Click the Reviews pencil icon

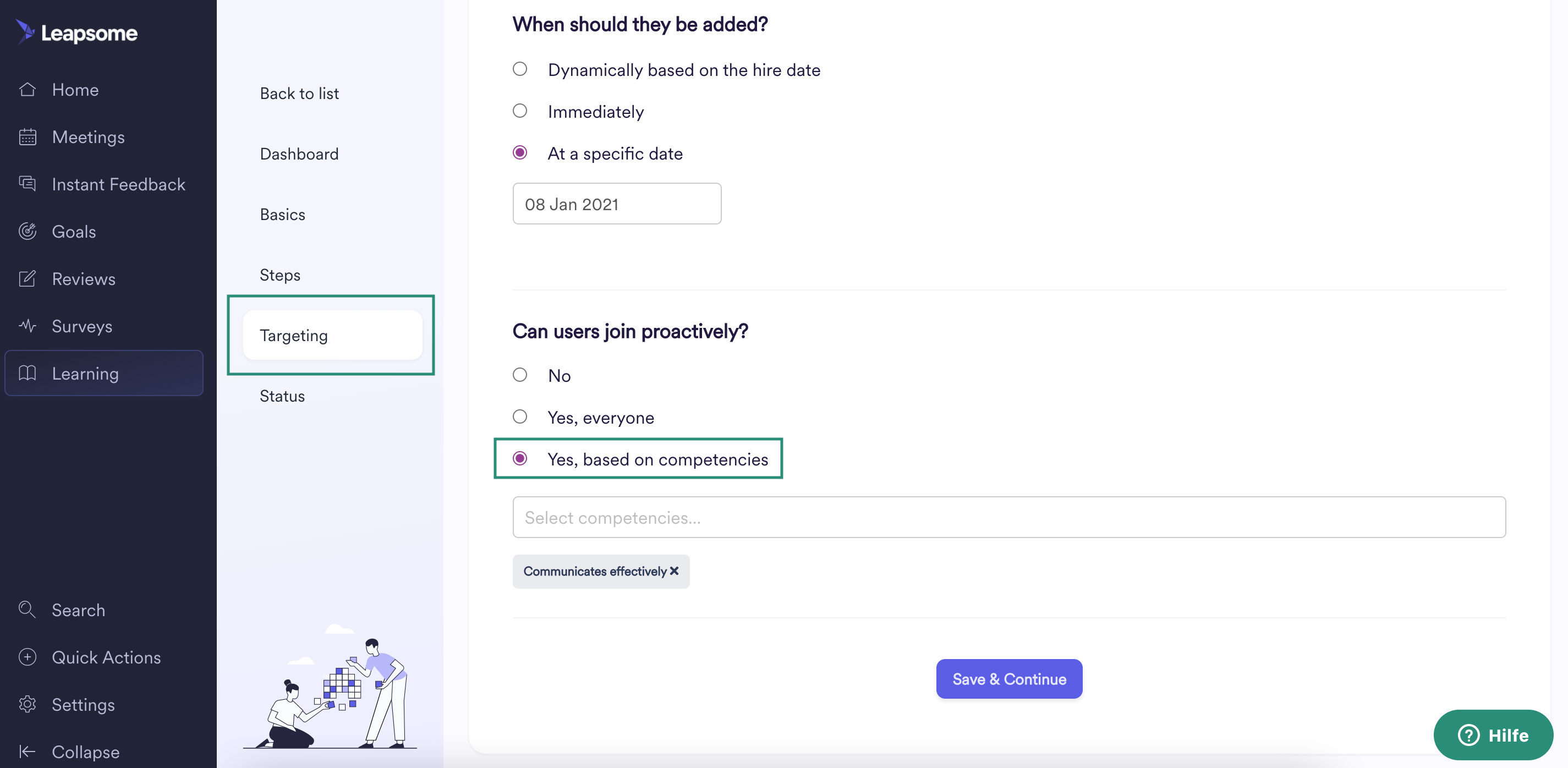28,279
